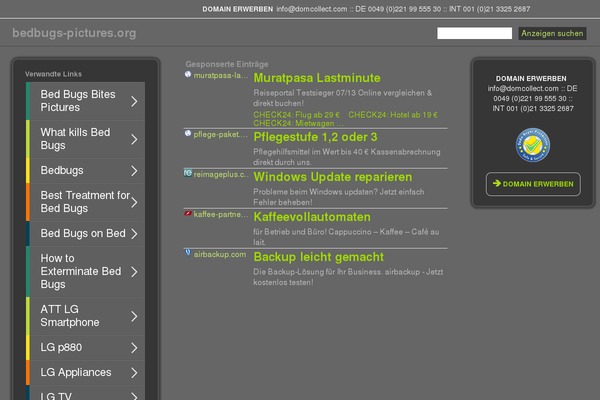Click chevron next to ATT LG Smartphone
600x400 pixels.
(x=134, y=316)
